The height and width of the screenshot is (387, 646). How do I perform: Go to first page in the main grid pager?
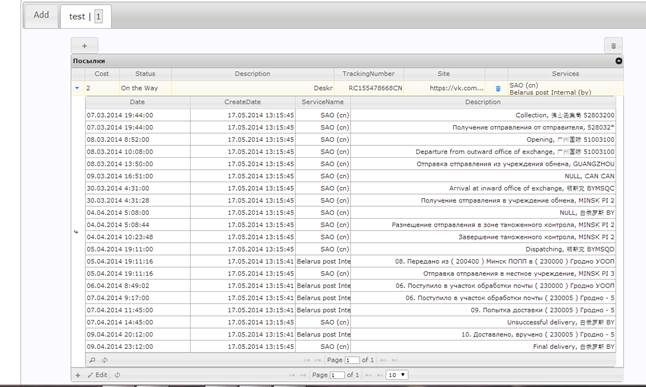click(x=292, y=375)
